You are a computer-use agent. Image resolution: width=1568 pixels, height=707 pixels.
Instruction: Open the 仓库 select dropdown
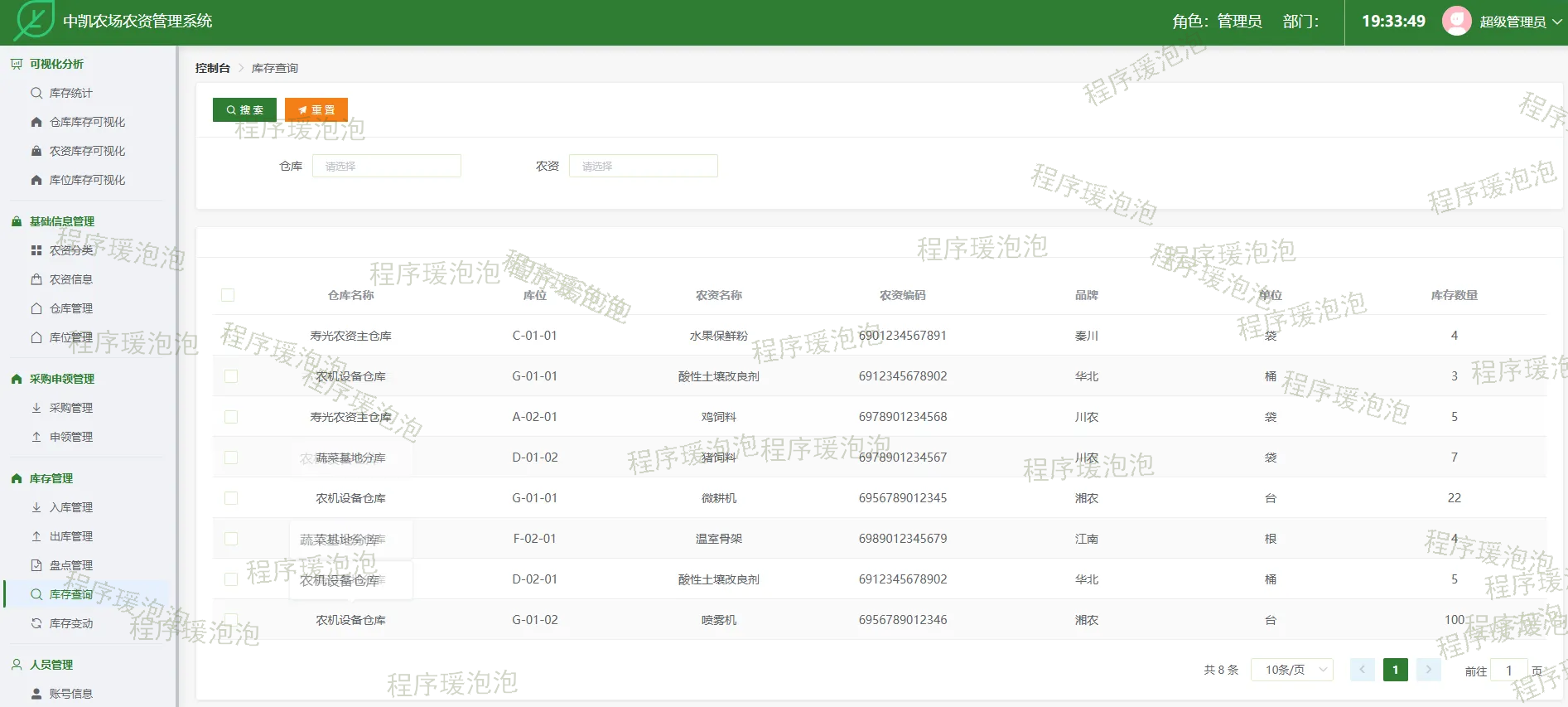387,166
